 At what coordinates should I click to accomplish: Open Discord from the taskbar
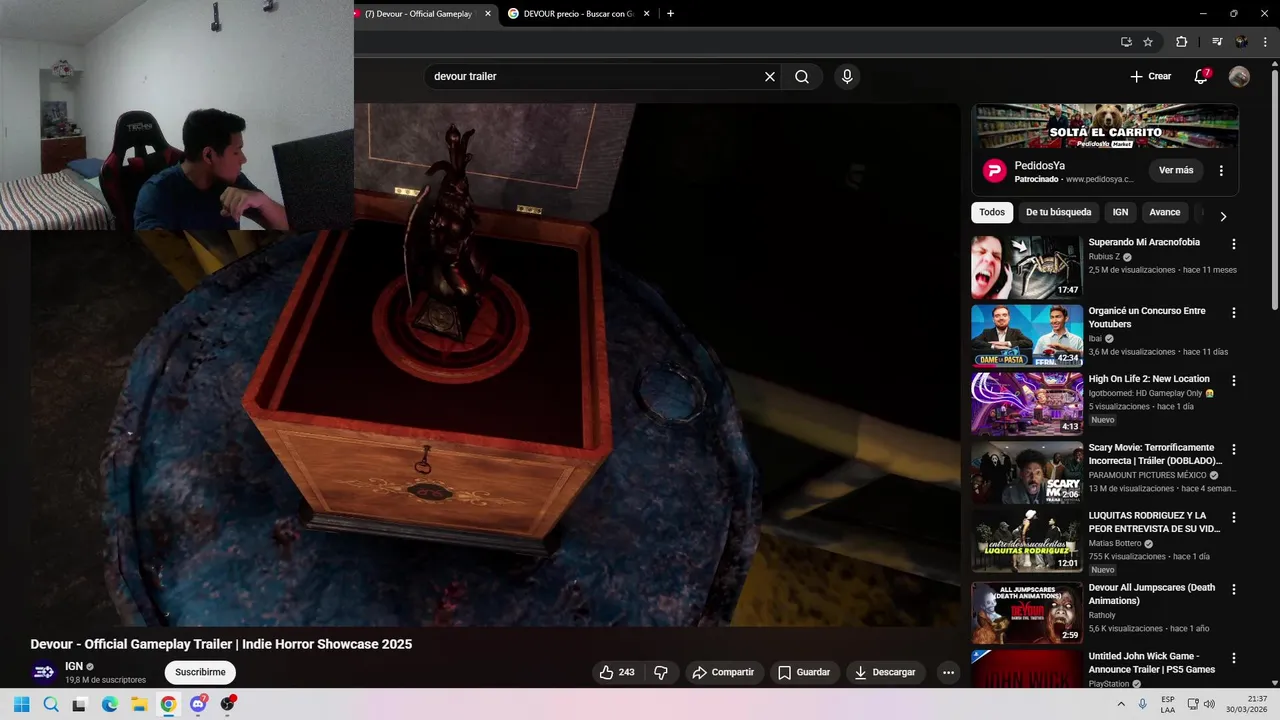198,704
